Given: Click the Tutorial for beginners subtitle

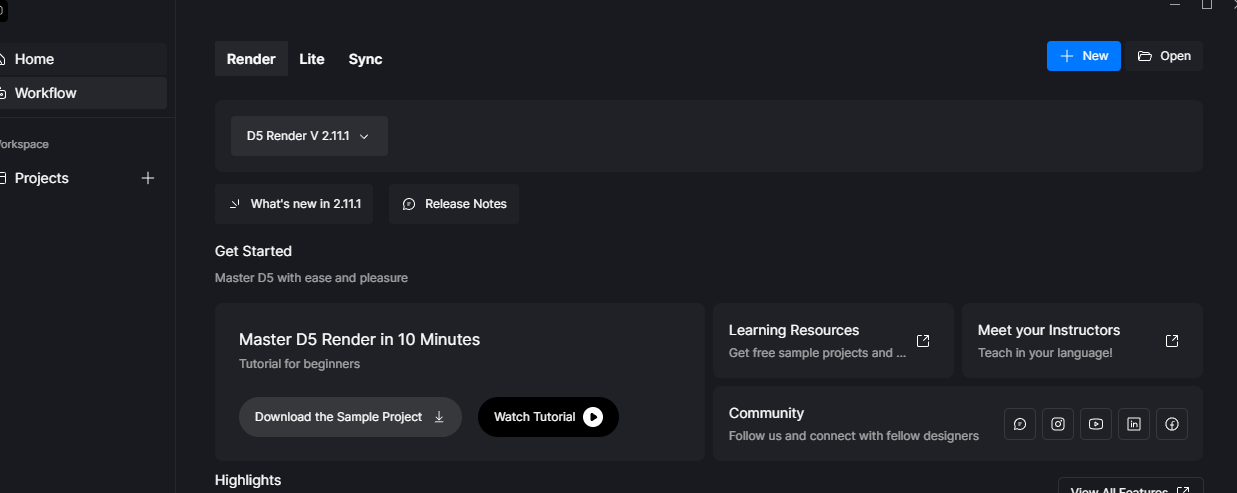Looking at the screenshot, I should pyautogui.click(x=299, y=364).
